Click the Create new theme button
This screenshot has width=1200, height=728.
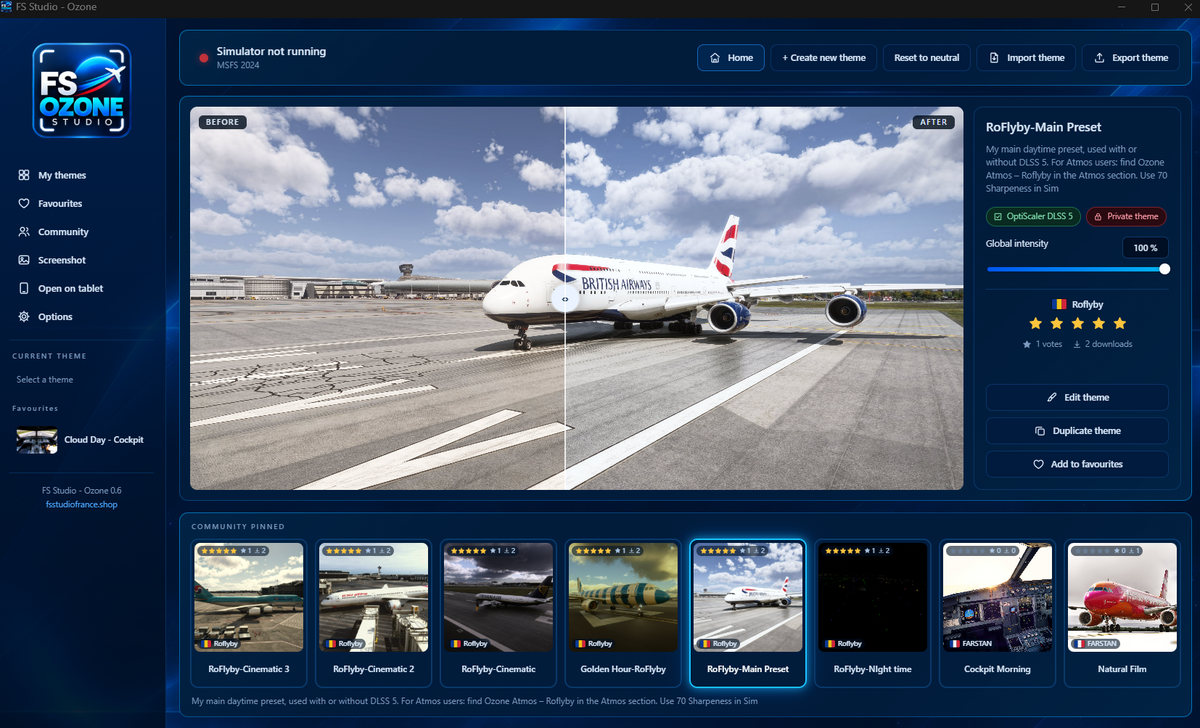pos(824,58)
